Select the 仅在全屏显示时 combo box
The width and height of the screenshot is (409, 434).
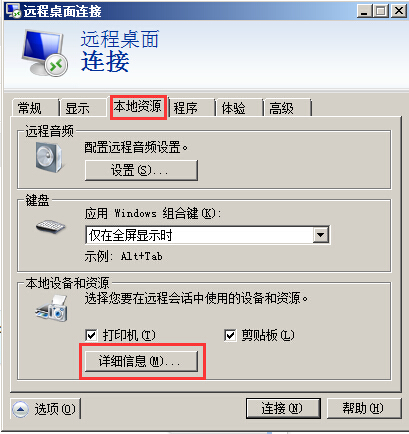[x=207, y=235]
